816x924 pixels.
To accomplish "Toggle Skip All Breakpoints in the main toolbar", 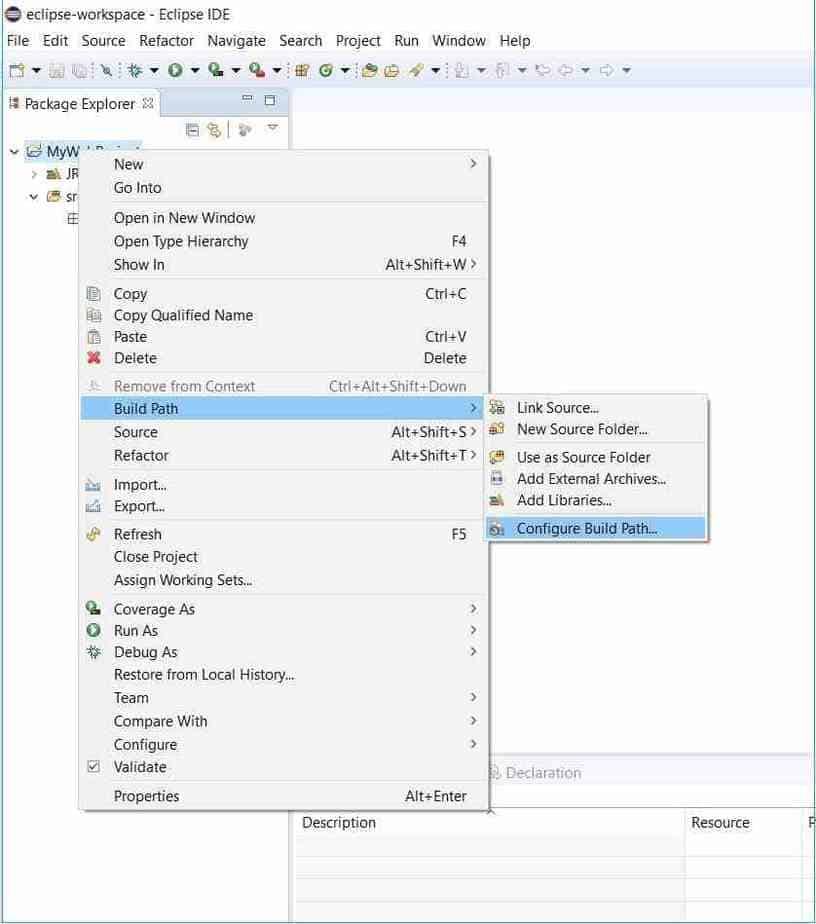I will coord(106,69).
